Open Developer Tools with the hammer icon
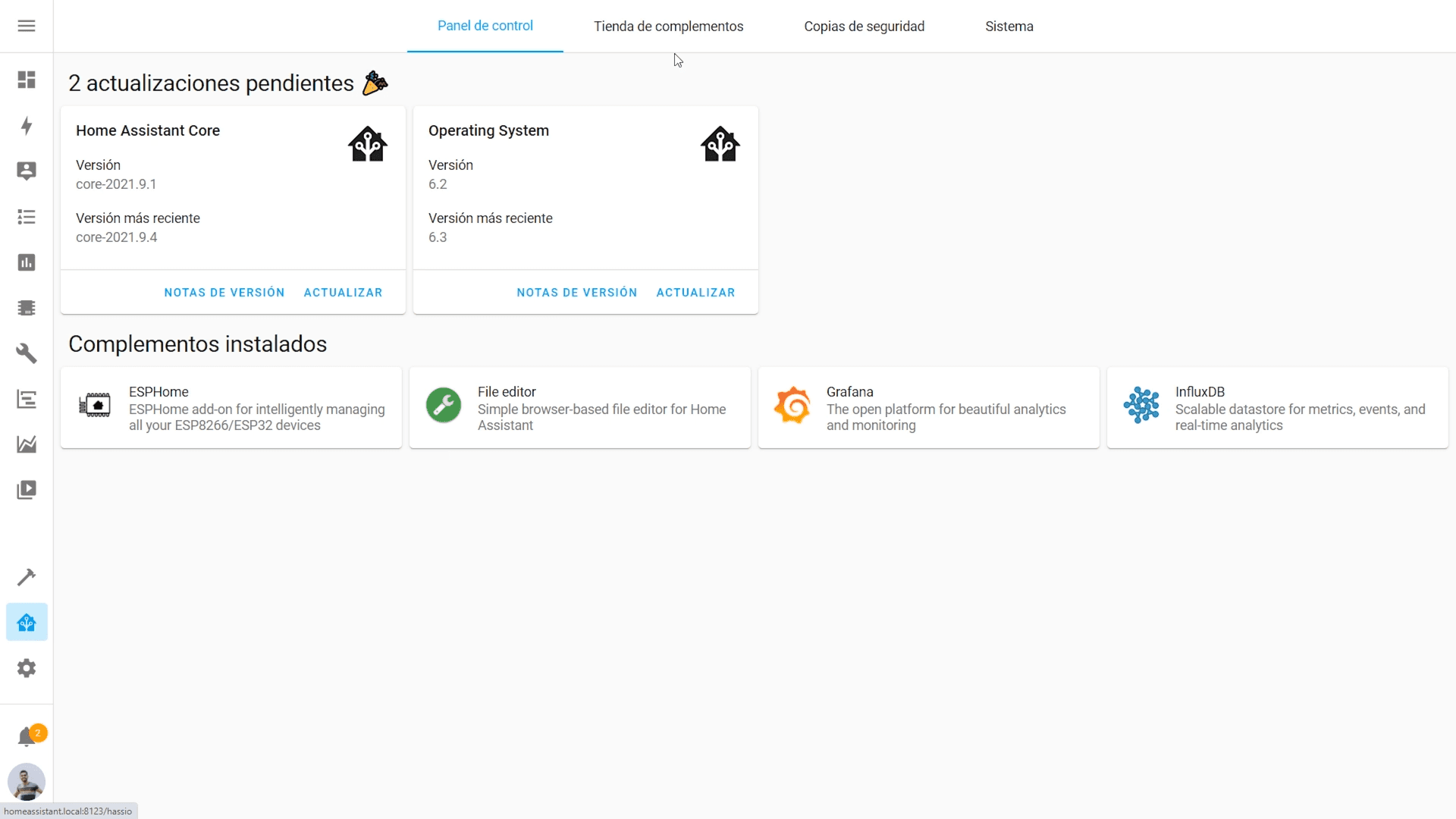Viewport: 1456px width, 819px height. point(27,577)
